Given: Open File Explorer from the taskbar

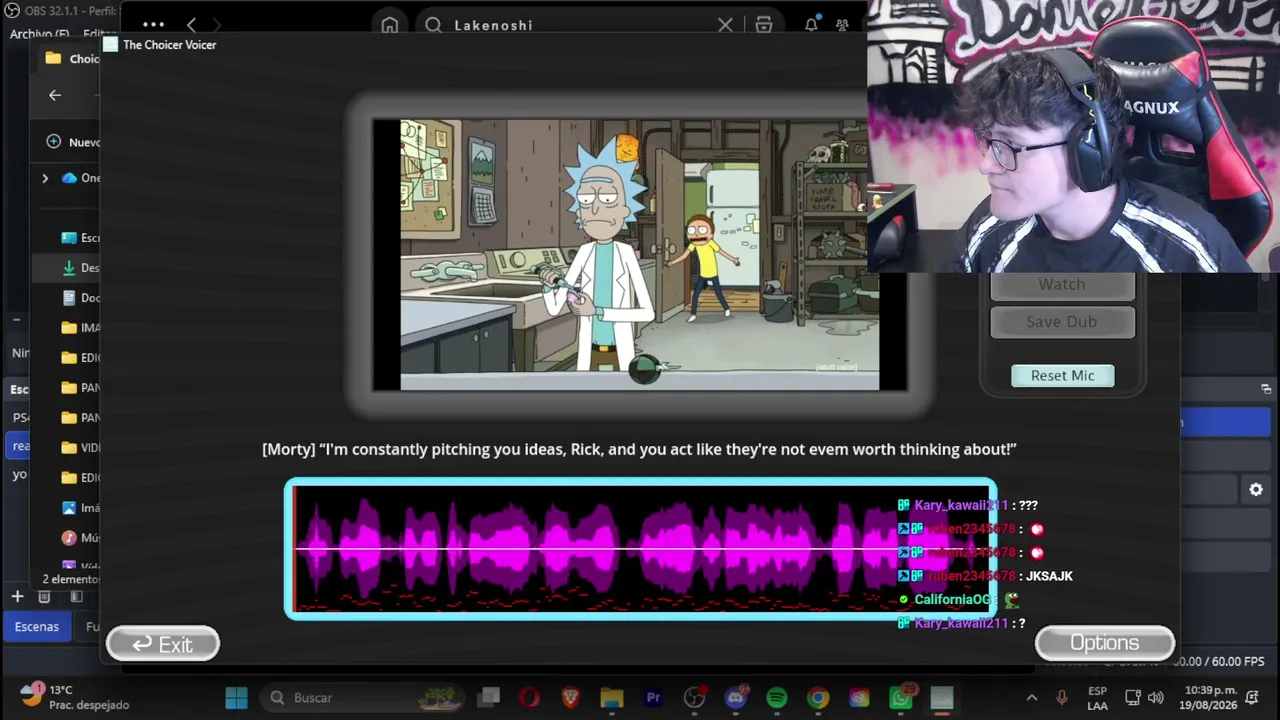Looking at the screenshot, I should click(612, 698).
